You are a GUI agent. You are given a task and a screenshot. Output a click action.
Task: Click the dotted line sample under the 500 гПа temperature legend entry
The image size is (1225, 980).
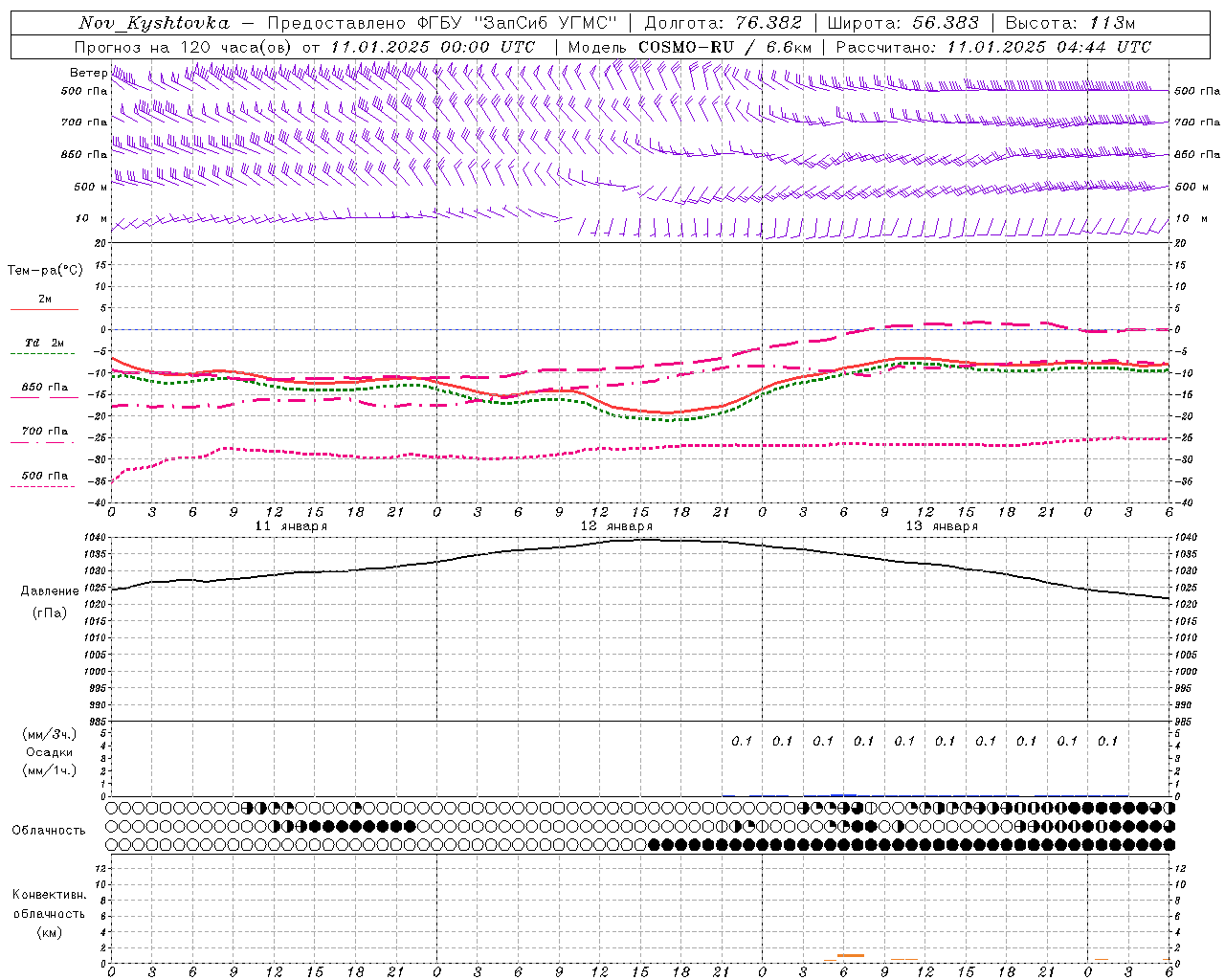click(x=42, y=486)
